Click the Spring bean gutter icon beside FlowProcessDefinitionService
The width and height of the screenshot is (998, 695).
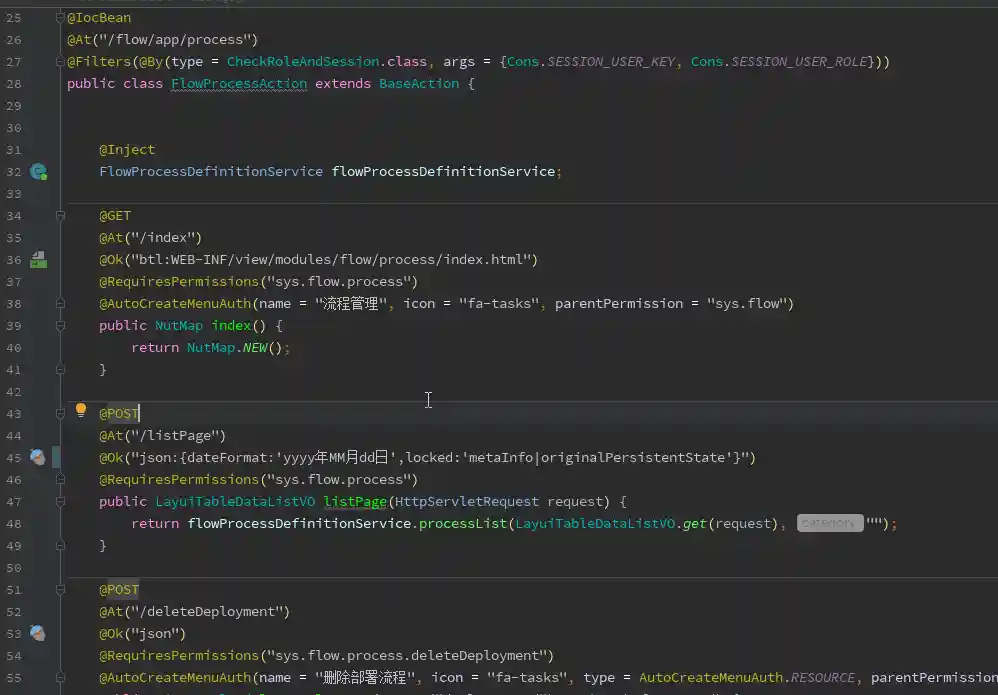[x=38, y=172]
